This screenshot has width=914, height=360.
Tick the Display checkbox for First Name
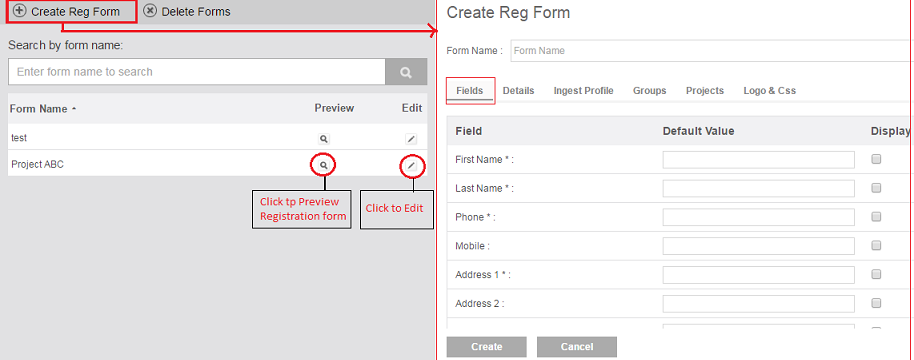pos(876,159)
